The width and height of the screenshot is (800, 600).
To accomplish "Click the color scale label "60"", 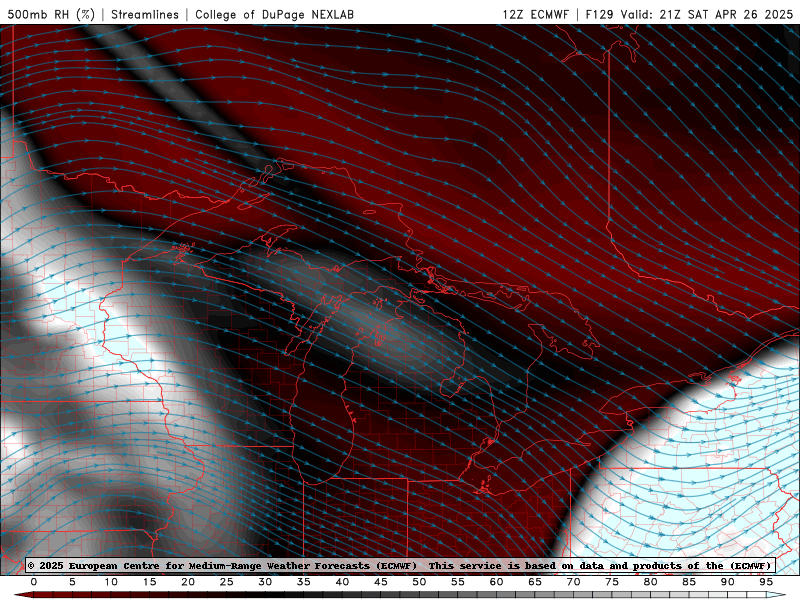I will click(496, 582).
